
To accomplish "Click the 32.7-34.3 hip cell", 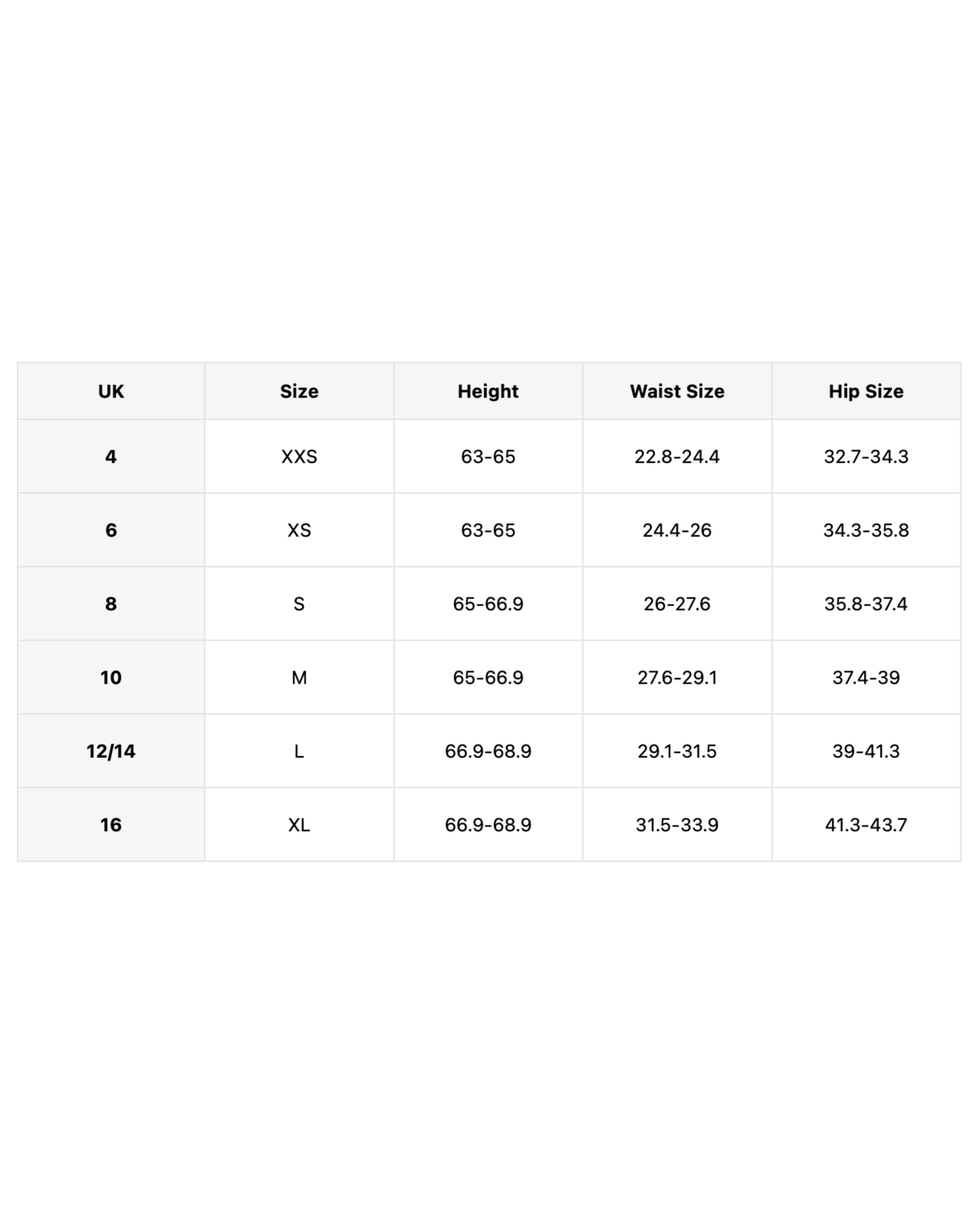I will coord(866,457).
